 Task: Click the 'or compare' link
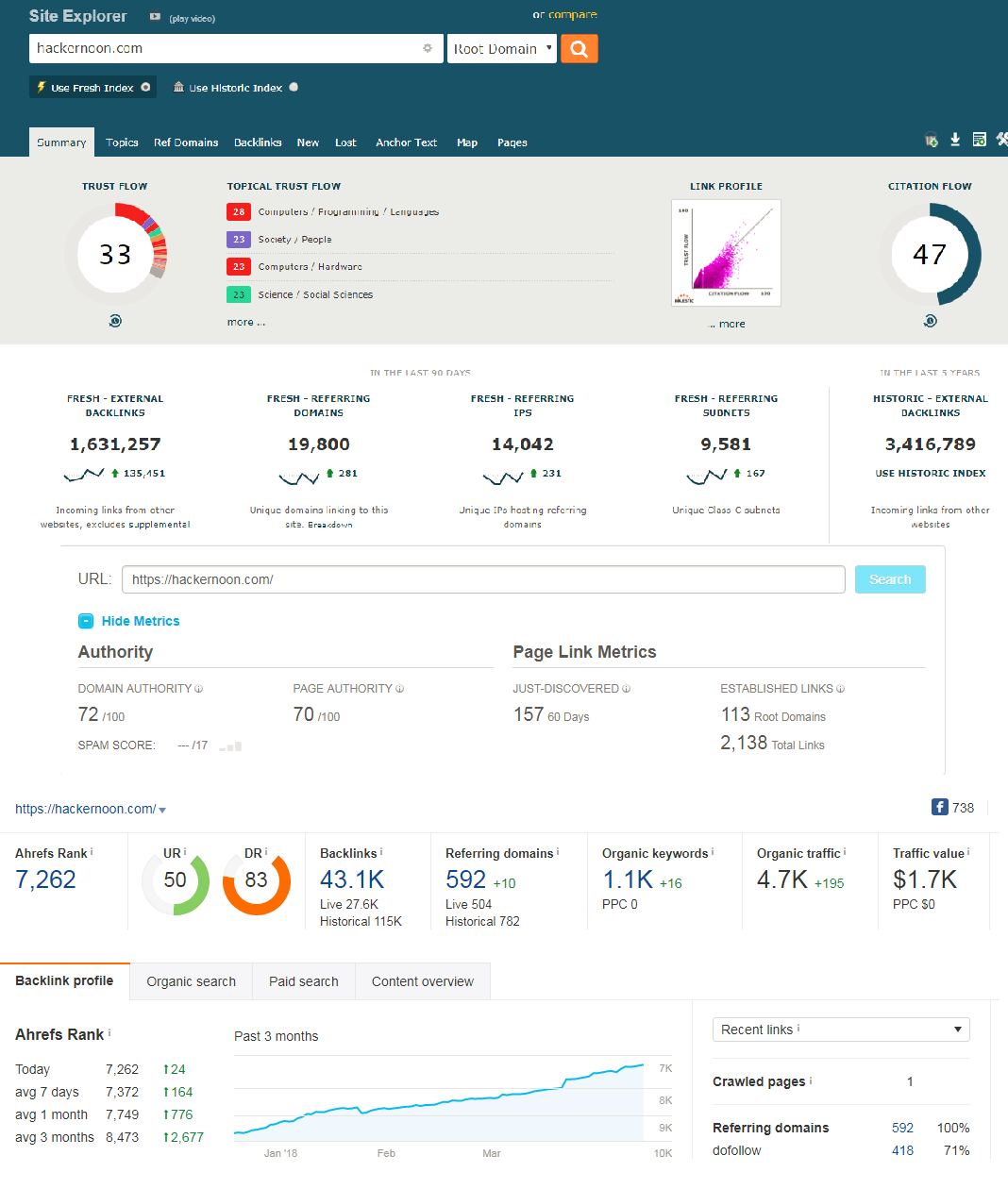click(x=564, y=14)
